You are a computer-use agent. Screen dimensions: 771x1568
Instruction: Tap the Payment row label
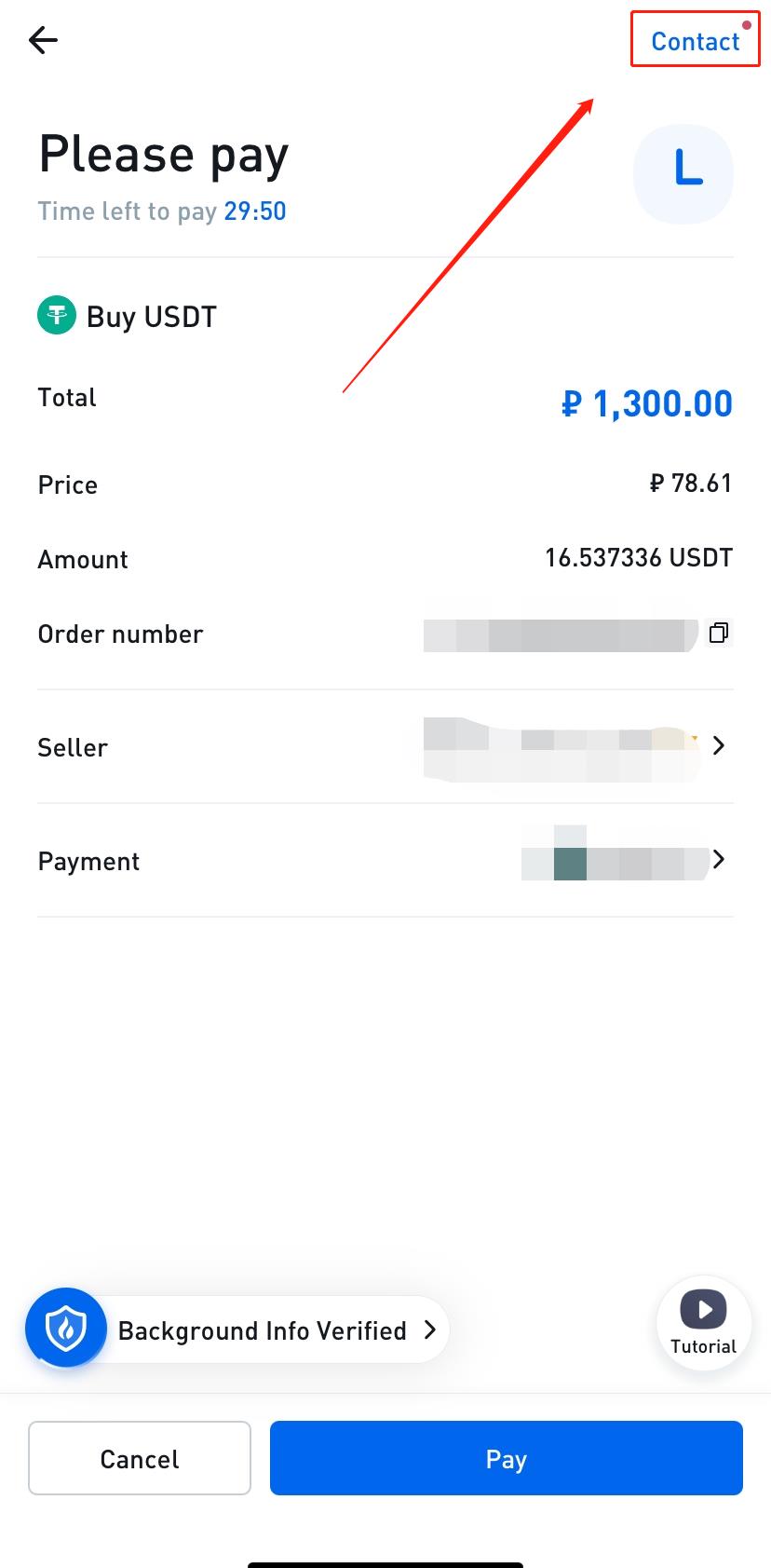tap(88, 861)
